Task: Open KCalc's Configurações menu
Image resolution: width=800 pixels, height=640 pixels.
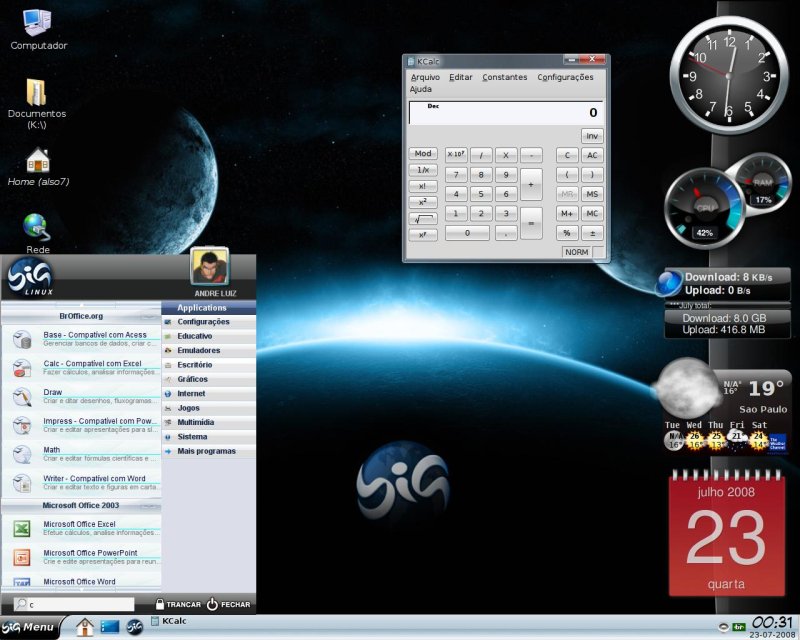Action: [565, 77]
